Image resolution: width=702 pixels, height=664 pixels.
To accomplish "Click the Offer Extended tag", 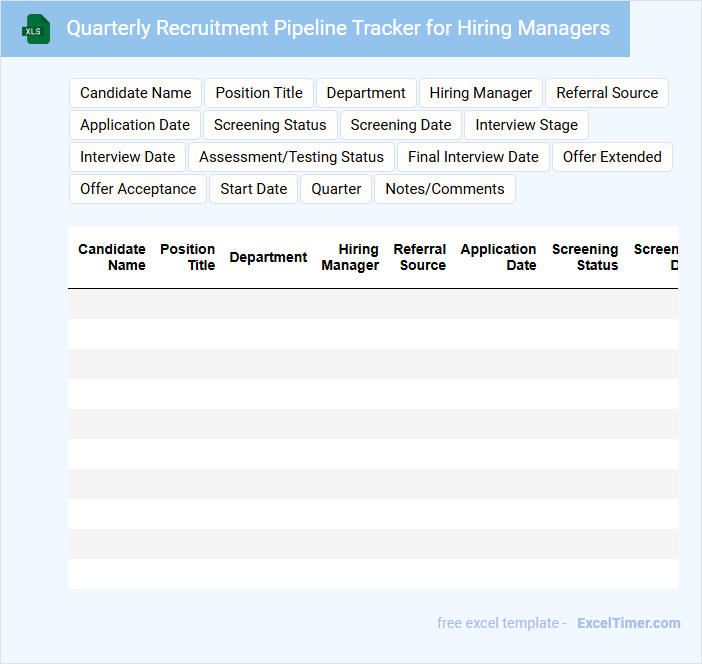I will [612, 157].
